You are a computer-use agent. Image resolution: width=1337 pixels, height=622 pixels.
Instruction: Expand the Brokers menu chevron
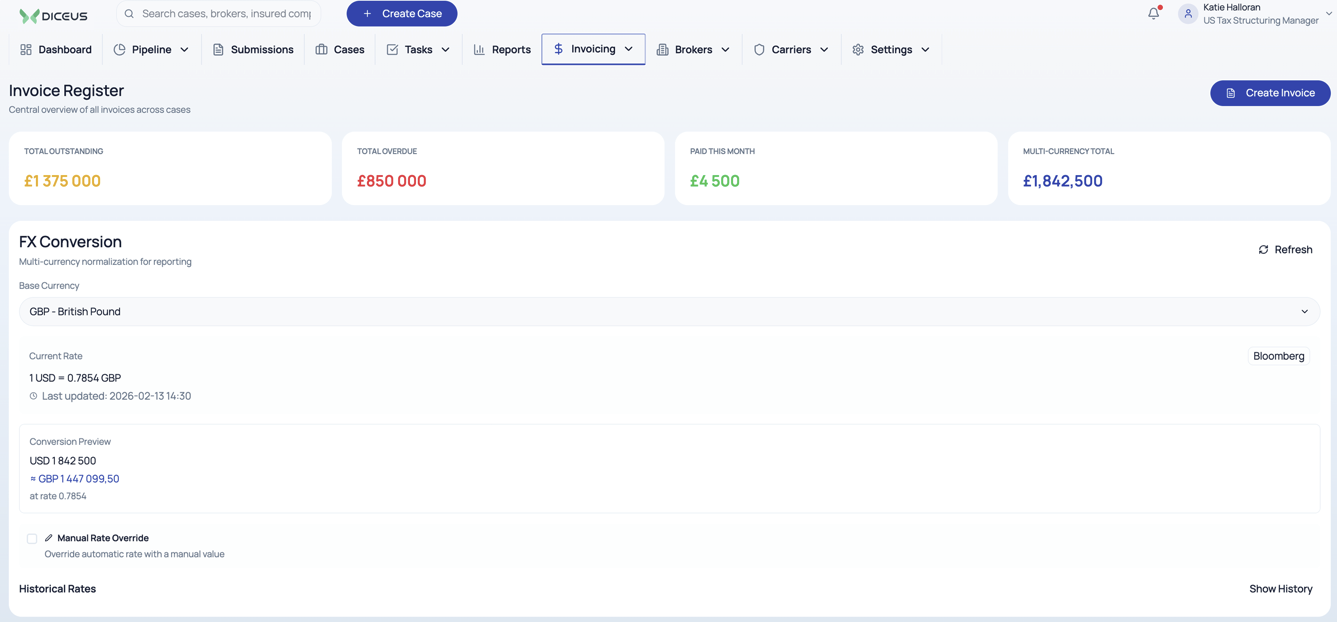[x=725, y=49]
